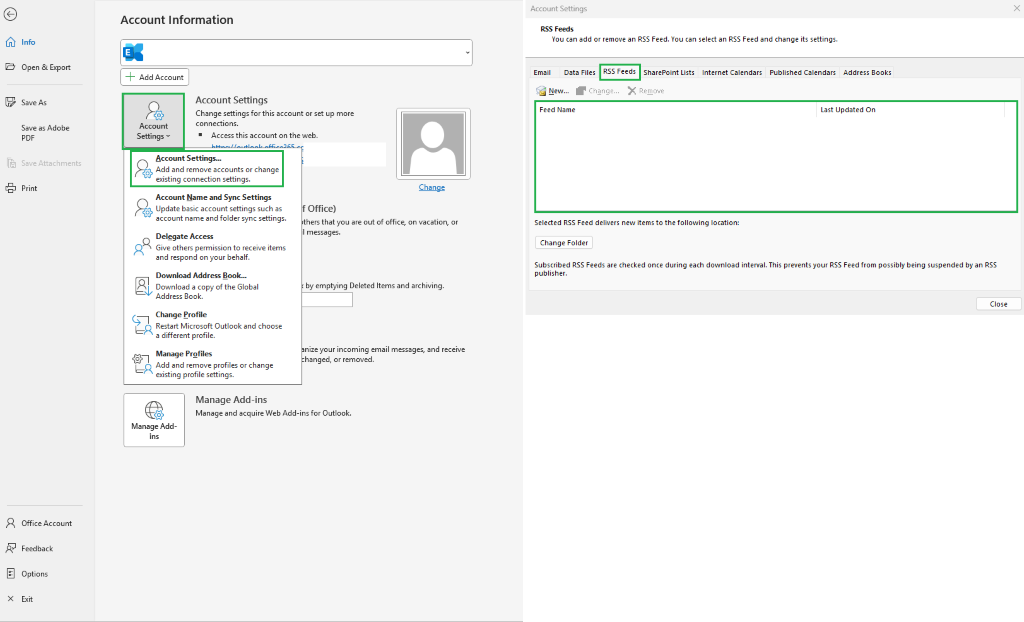Click New... to add RSS feed
Screen dimensions: 1024x622
point(552,91)
